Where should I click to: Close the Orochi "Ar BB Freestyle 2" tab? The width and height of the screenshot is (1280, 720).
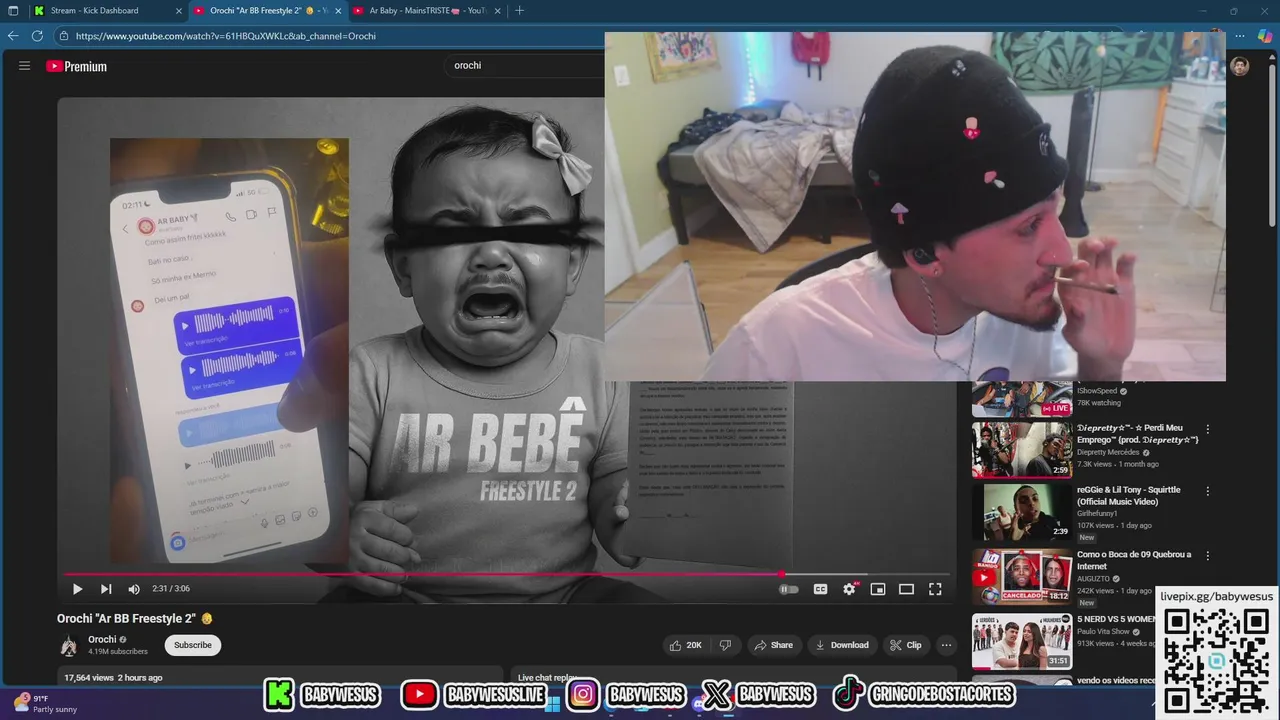click(x=338, y=11)
